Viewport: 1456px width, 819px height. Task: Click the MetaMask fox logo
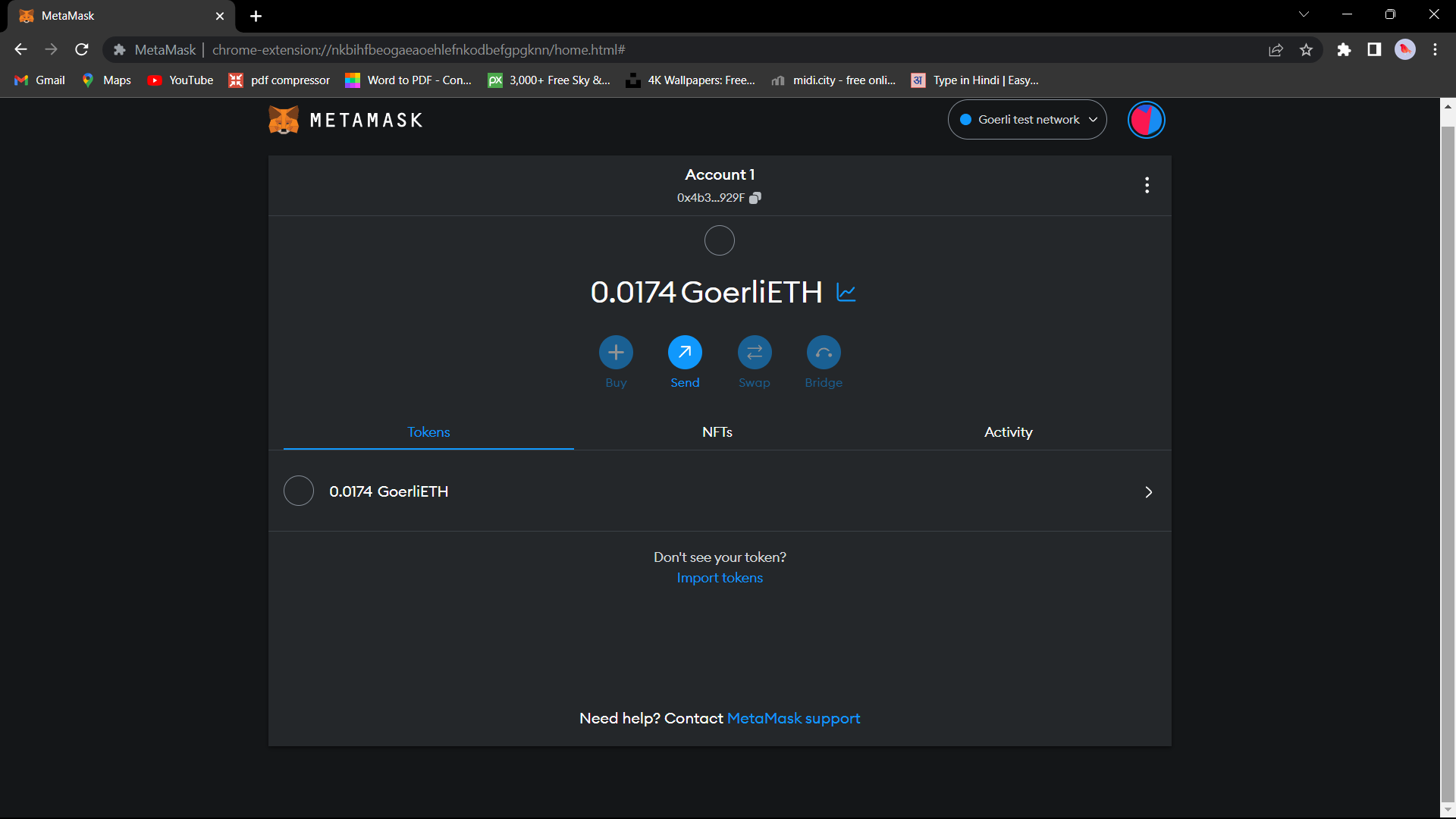tap(284, 119)
